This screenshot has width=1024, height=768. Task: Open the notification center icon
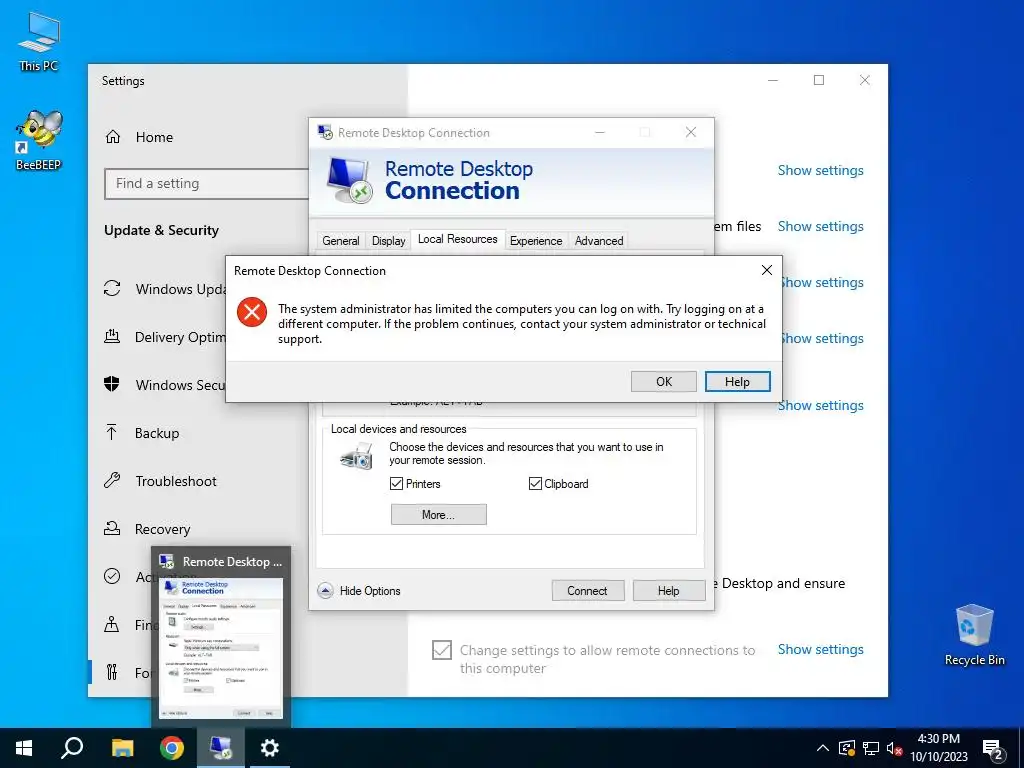993,748
